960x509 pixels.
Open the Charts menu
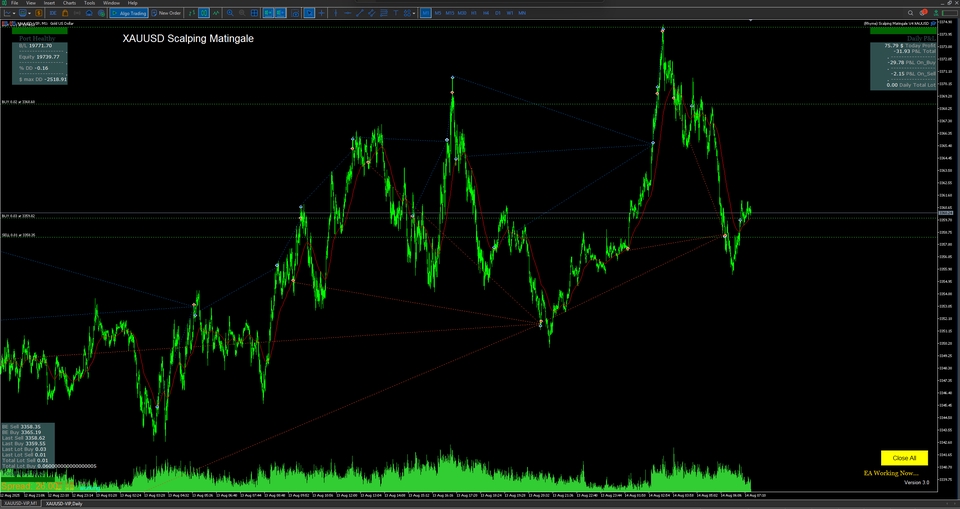click(69, 4)
